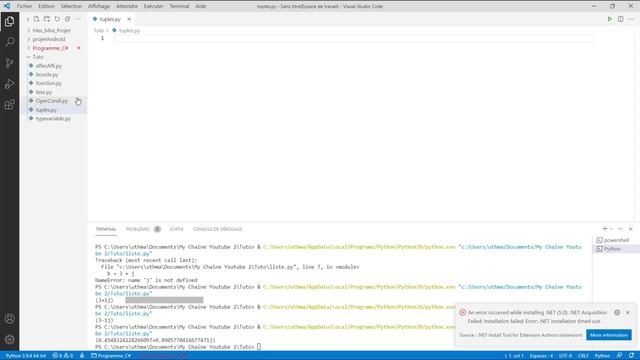The width and height of the screenshot is (640, 360).
Task: Select the Python terminal entry
Action: 616,249
